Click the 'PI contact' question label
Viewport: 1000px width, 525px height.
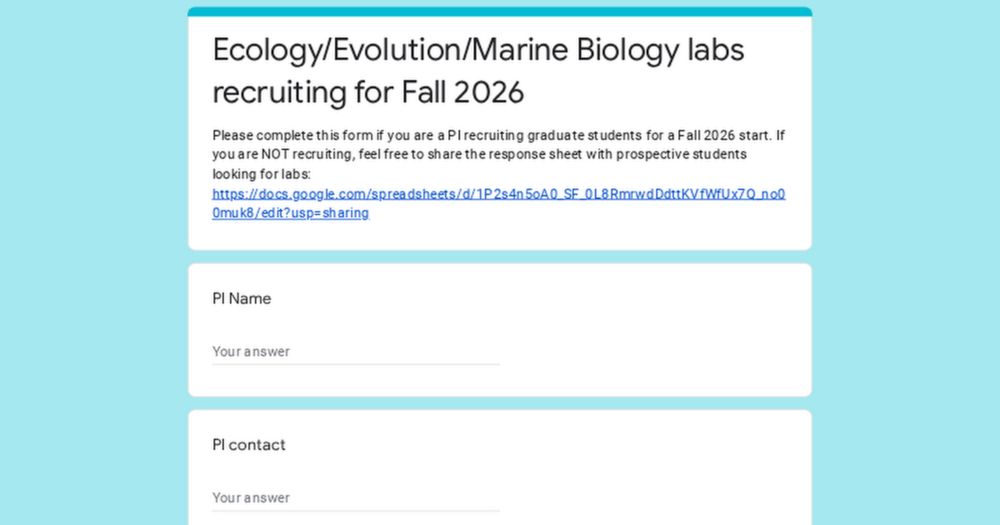tap(249, 445)
